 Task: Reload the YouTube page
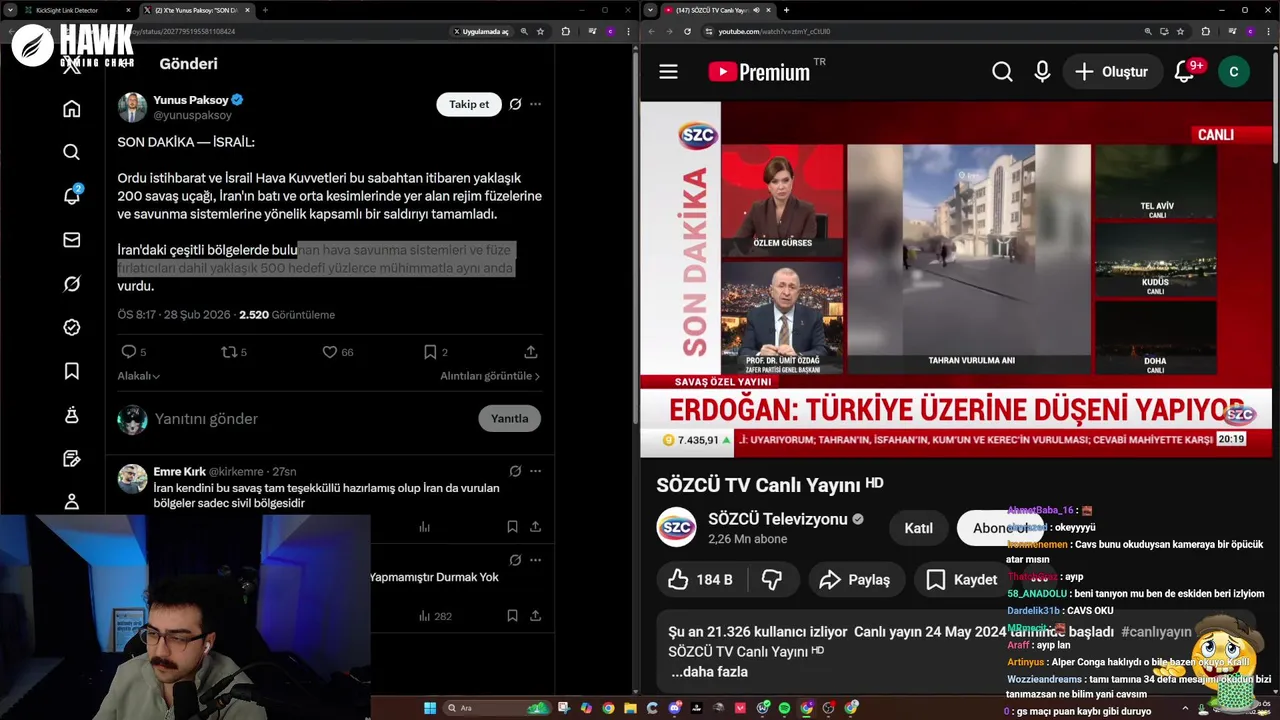click(x=687, y=31)
